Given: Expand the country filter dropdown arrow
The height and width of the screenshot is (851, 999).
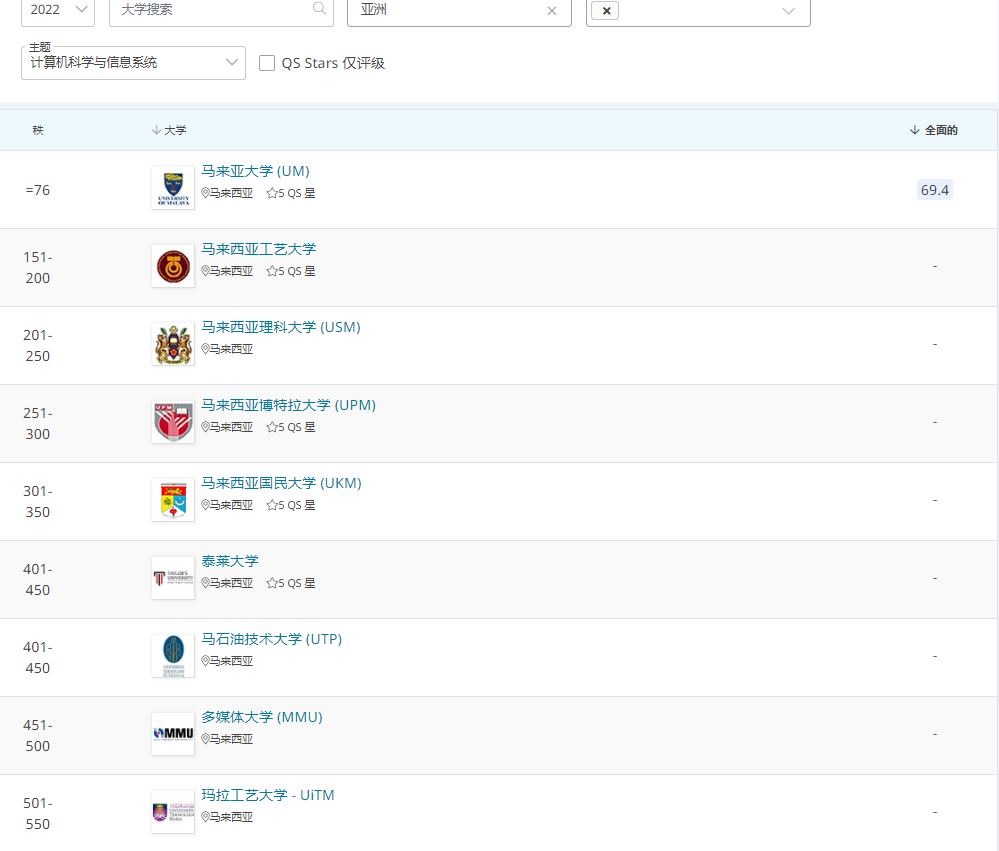Looking at the screenshot, I should [788, 11].
